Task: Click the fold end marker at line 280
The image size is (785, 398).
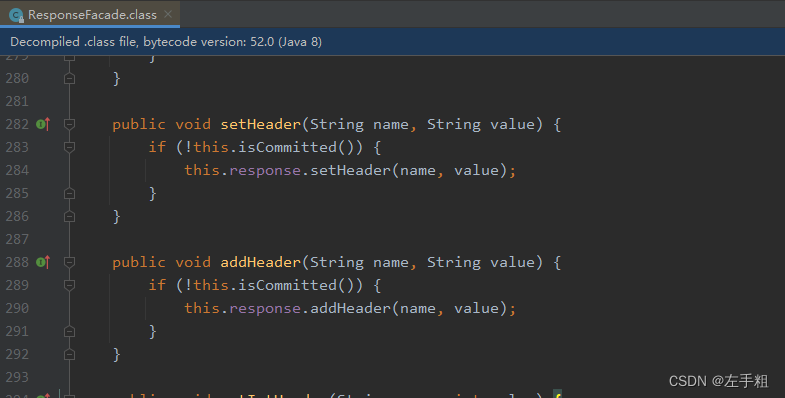Action: click(x=70, y=78)
